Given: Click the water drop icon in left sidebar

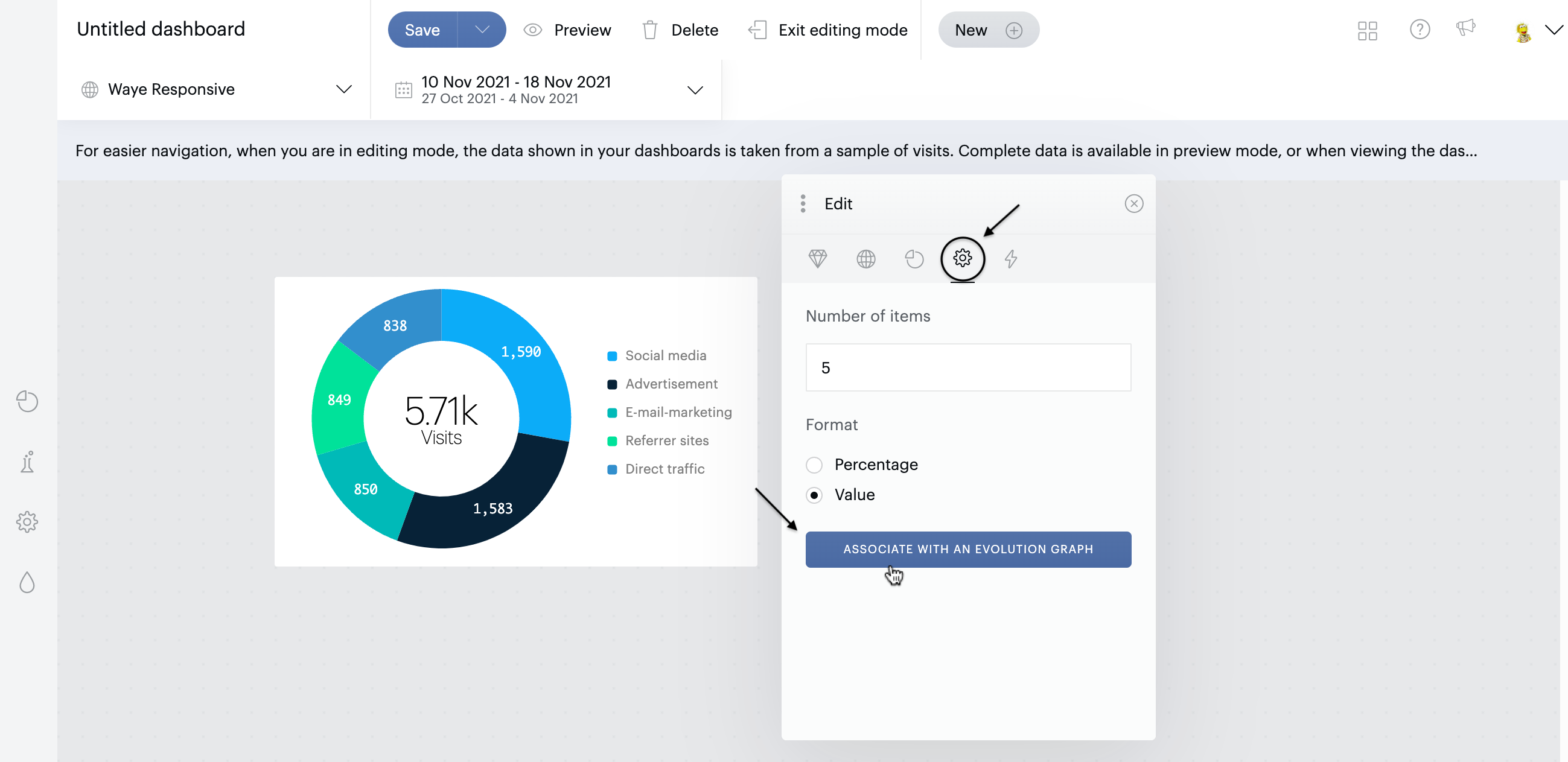Looking at the screenshot, I should (x=27, y=582).
